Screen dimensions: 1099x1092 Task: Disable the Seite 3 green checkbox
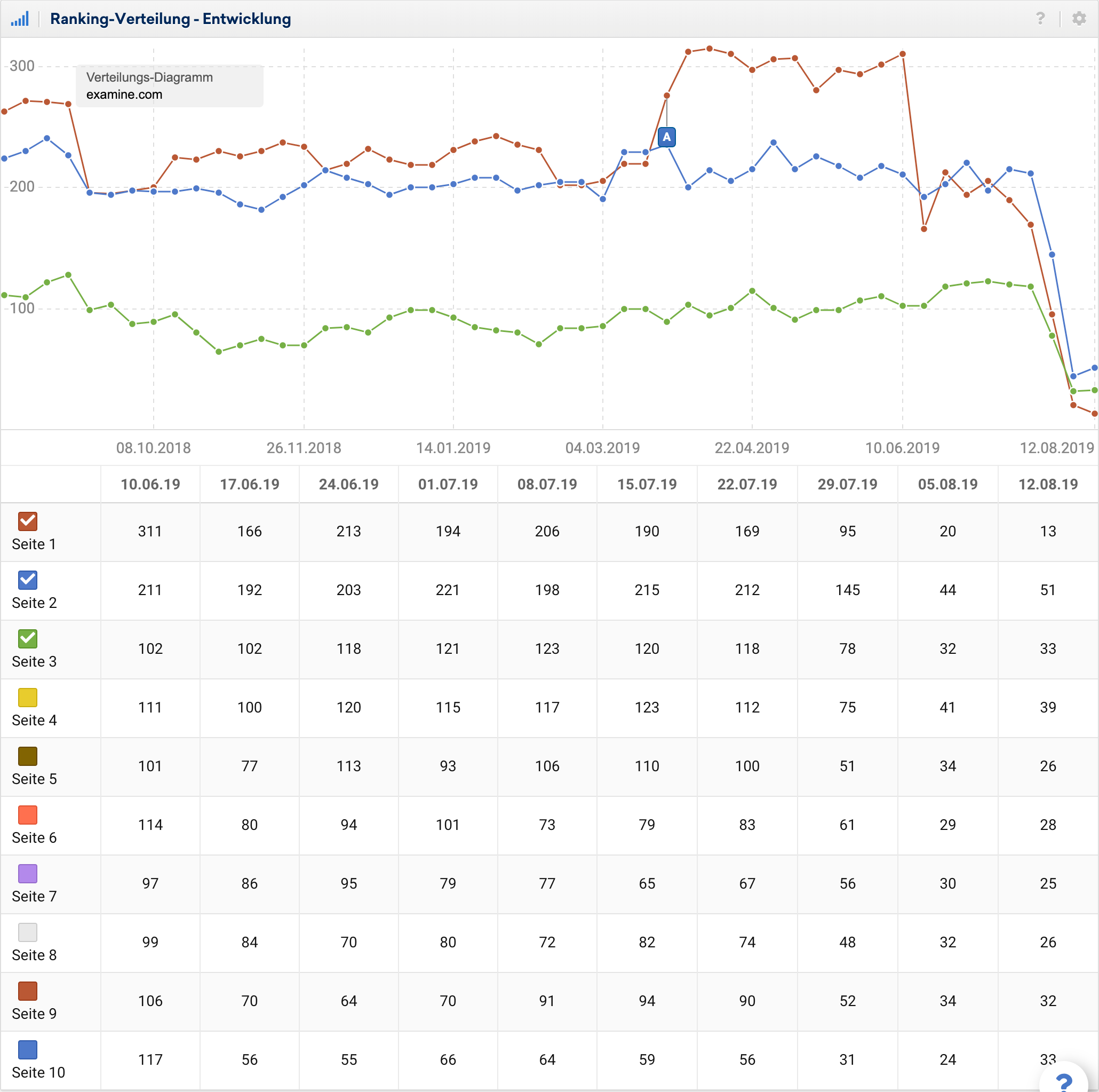pos(27,638)
